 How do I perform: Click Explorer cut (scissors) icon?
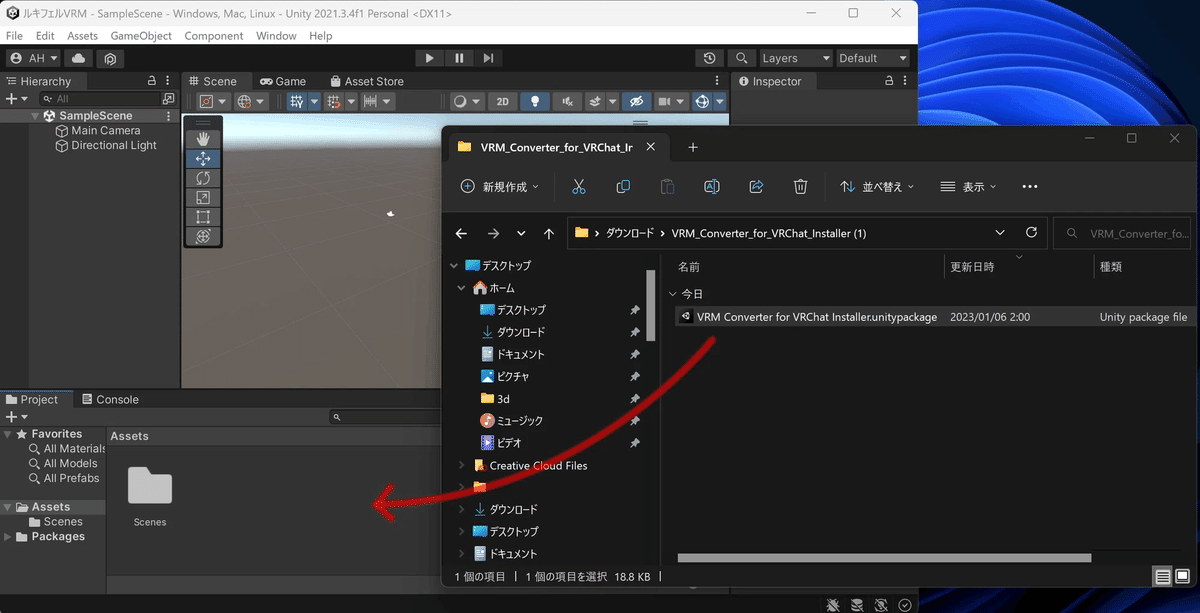(579, 187)
